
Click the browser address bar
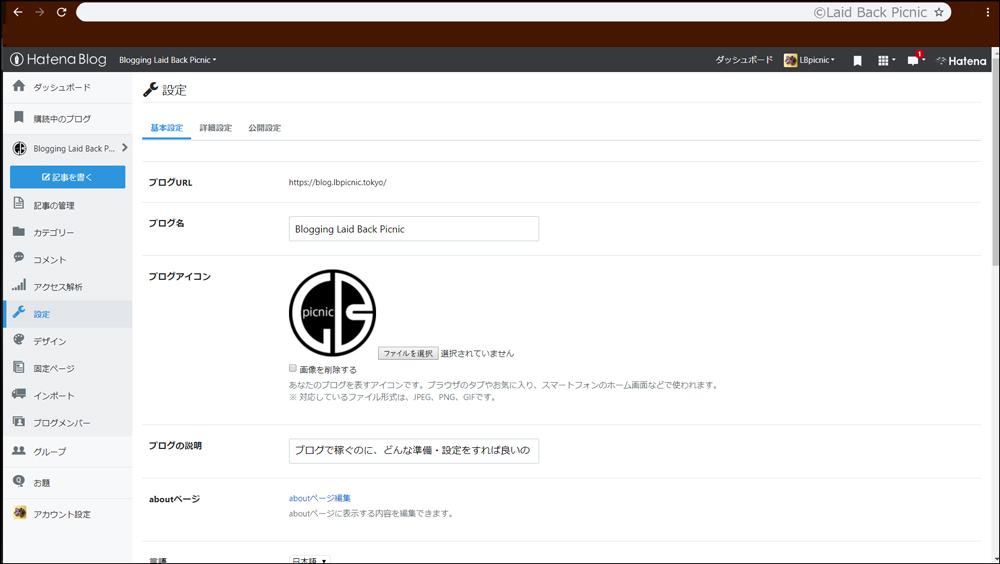(513, 12)
